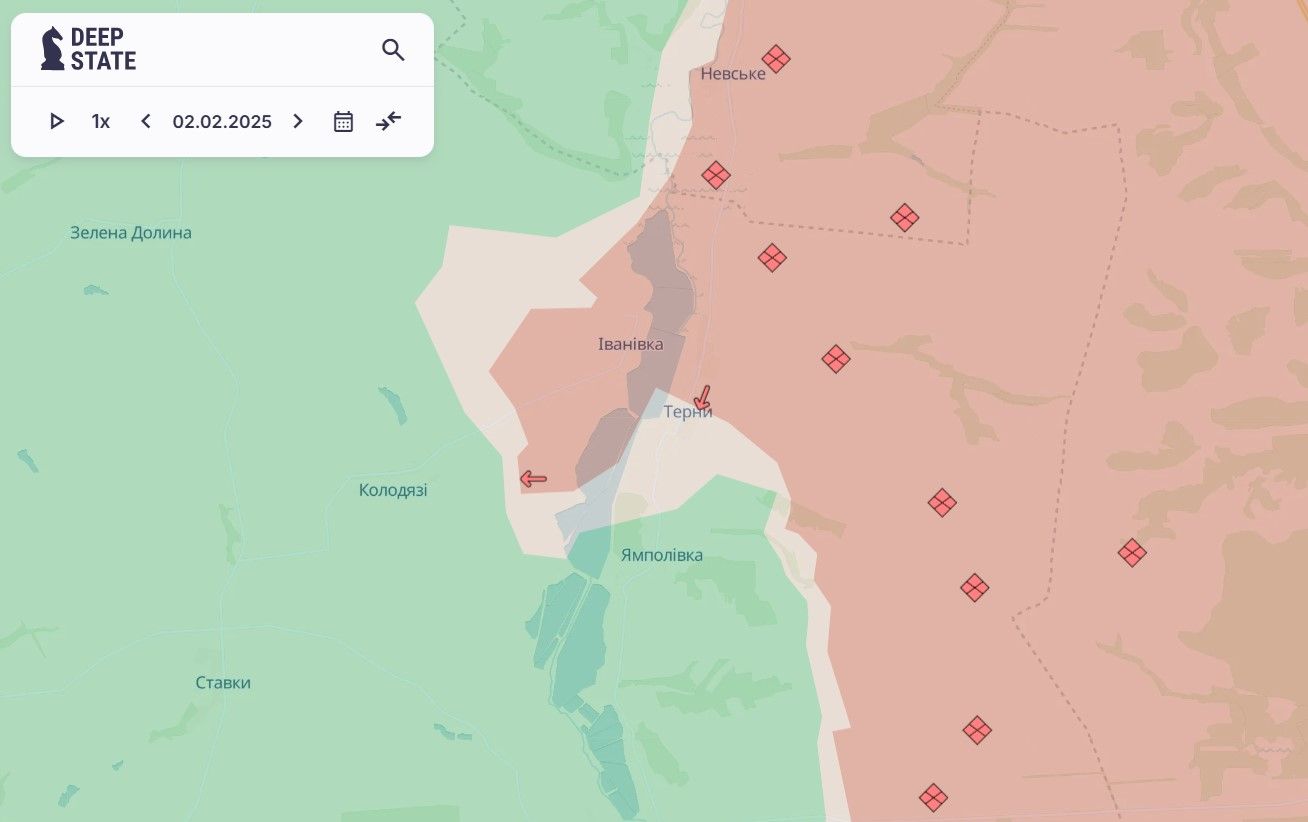The image size is (1308, 822).
Task: Change the 1x playback speed
Action: click(x=101, y=122)
